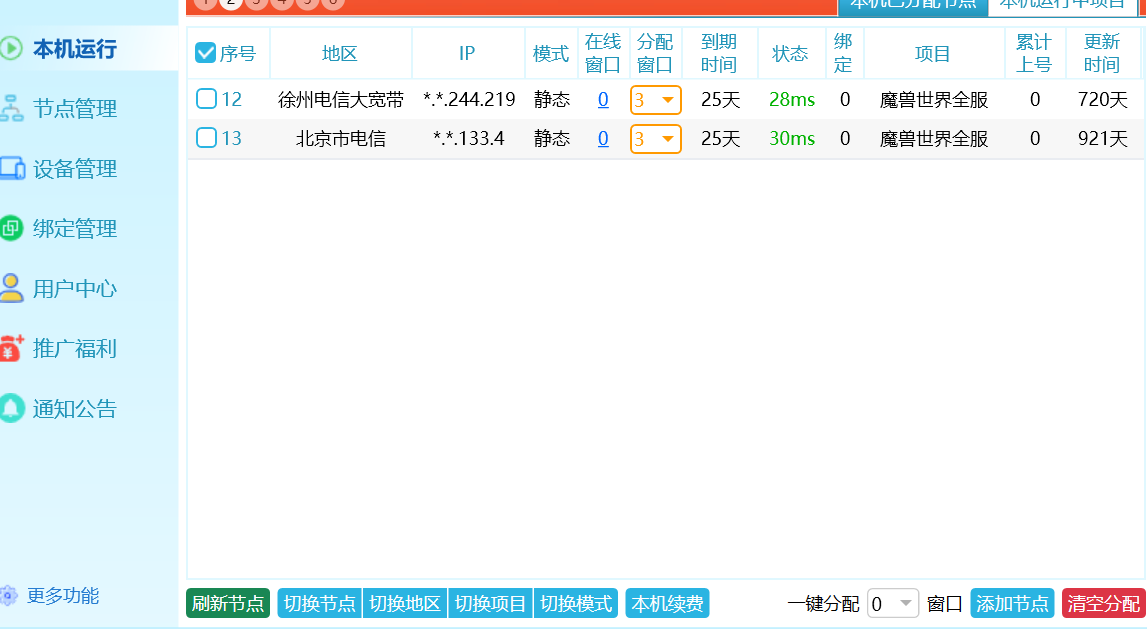The width and height of the screenshot is (1147, 629).
Task: Open 节点管理 via its network icon
Action: (12, 108)
